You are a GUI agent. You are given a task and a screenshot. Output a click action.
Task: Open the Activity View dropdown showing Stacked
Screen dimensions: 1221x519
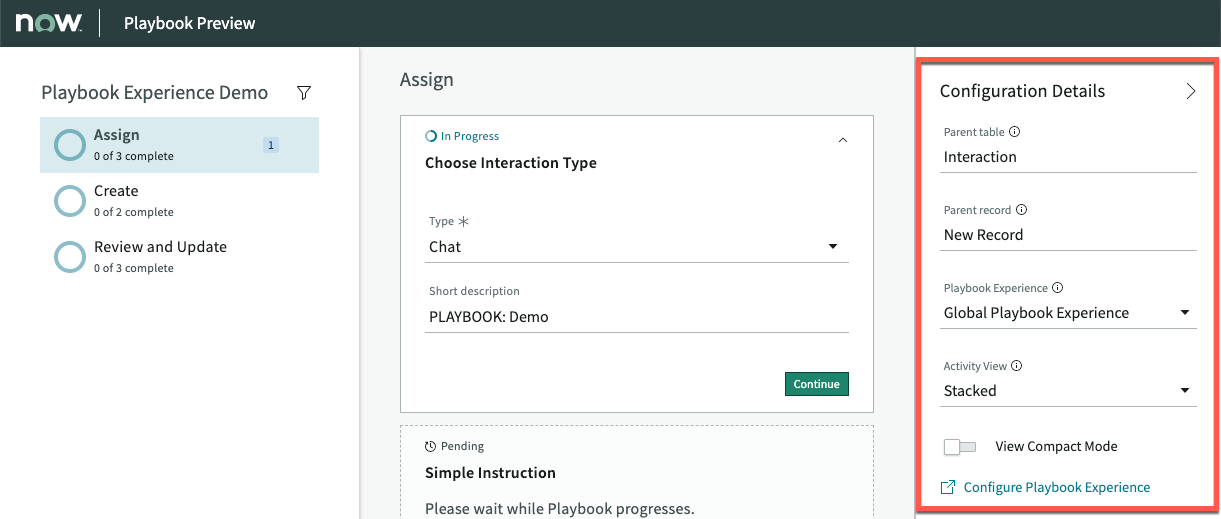pos(1068,391)
